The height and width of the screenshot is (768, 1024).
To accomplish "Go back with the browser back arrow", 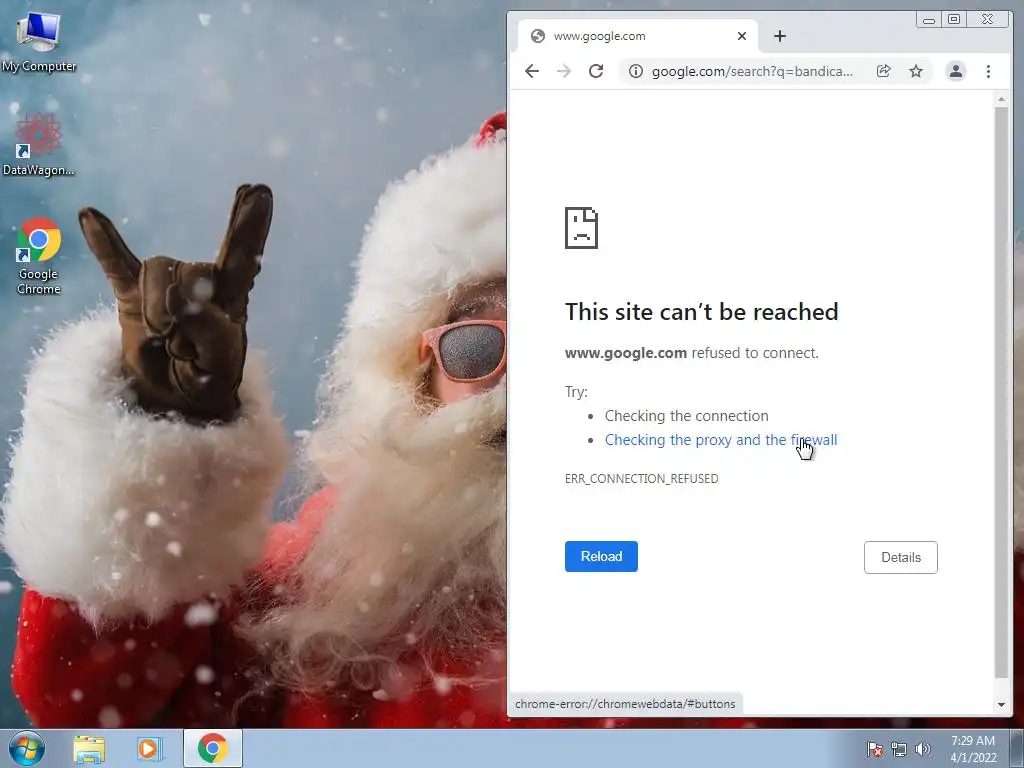I will click(x=532, y=71).
